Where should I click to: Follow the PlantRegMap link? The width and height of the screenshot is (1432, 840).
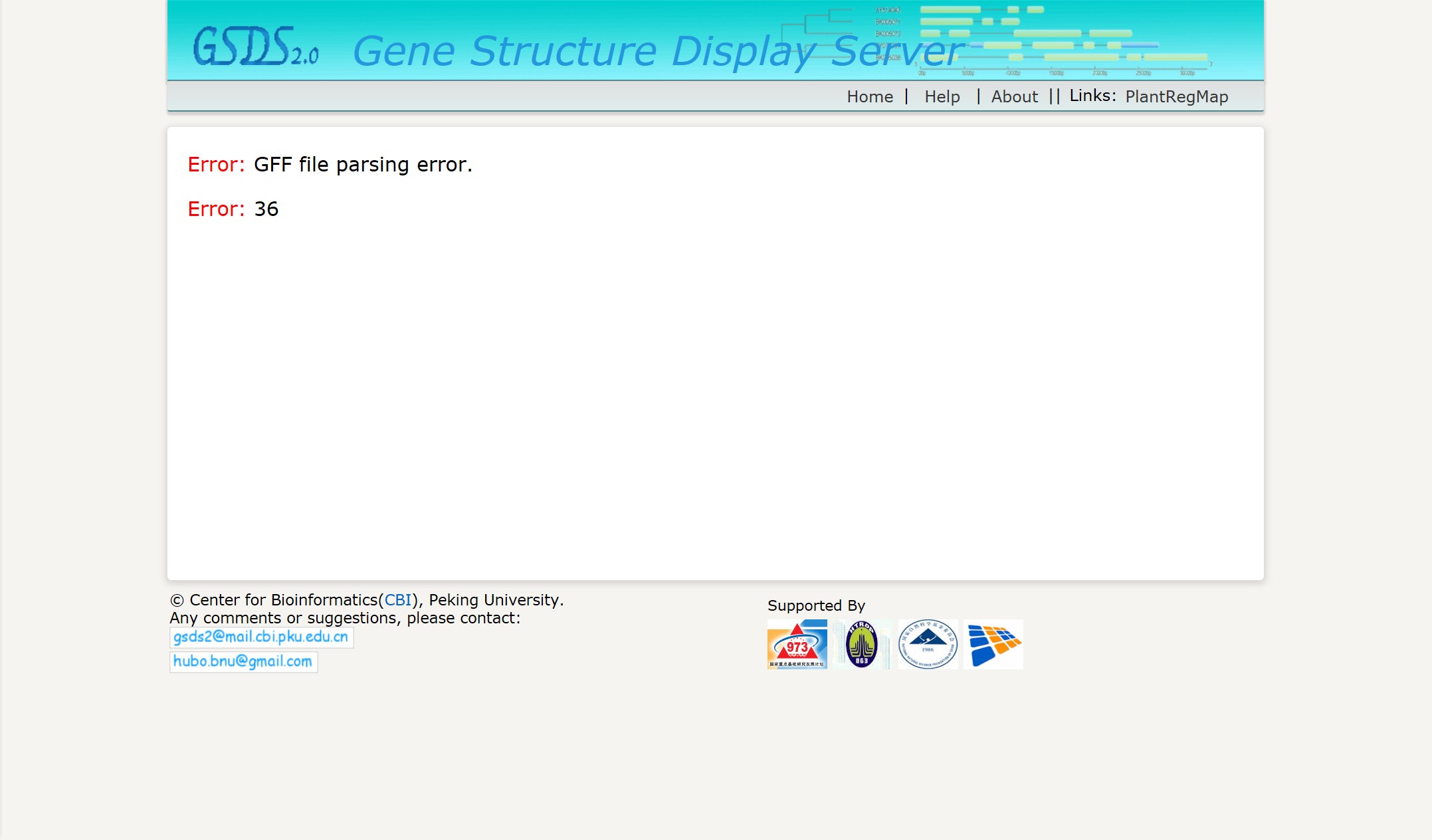[x=1177, y=97]
